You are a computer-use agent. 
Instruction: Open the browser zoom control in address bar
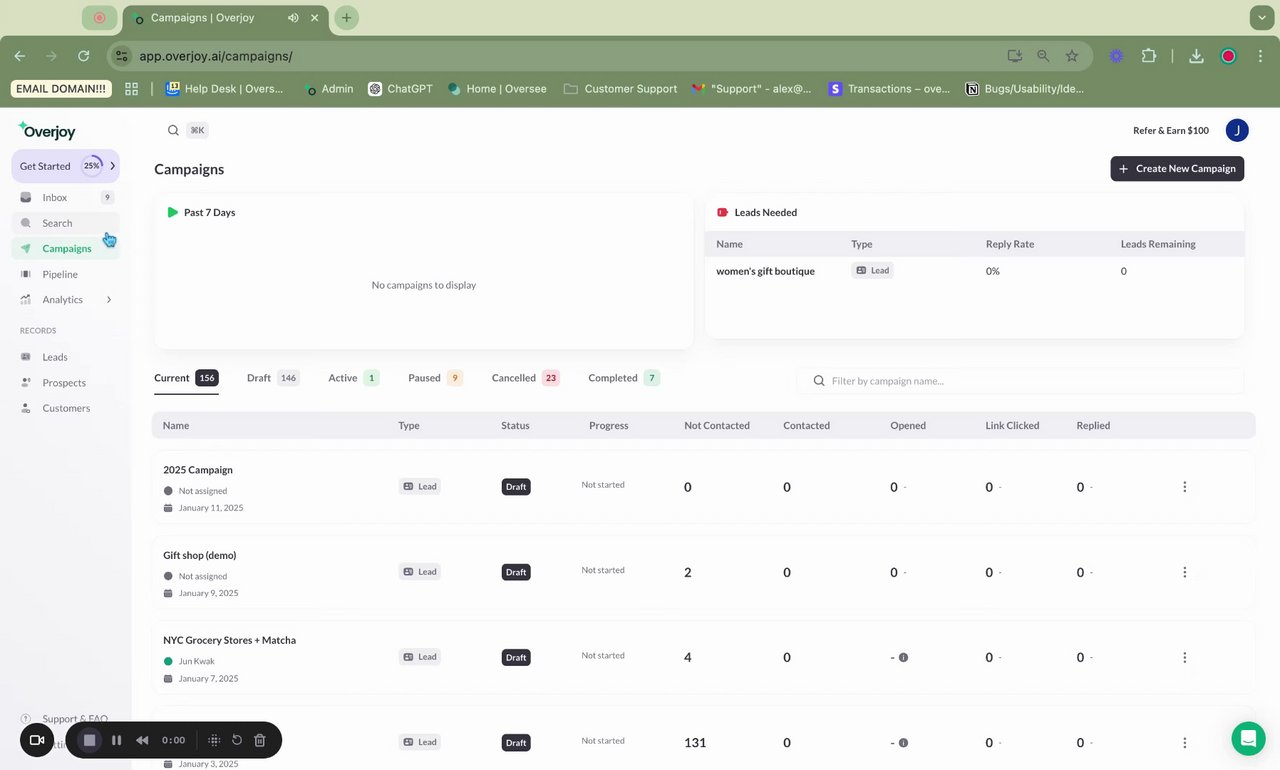click(x=1043, y=56)
